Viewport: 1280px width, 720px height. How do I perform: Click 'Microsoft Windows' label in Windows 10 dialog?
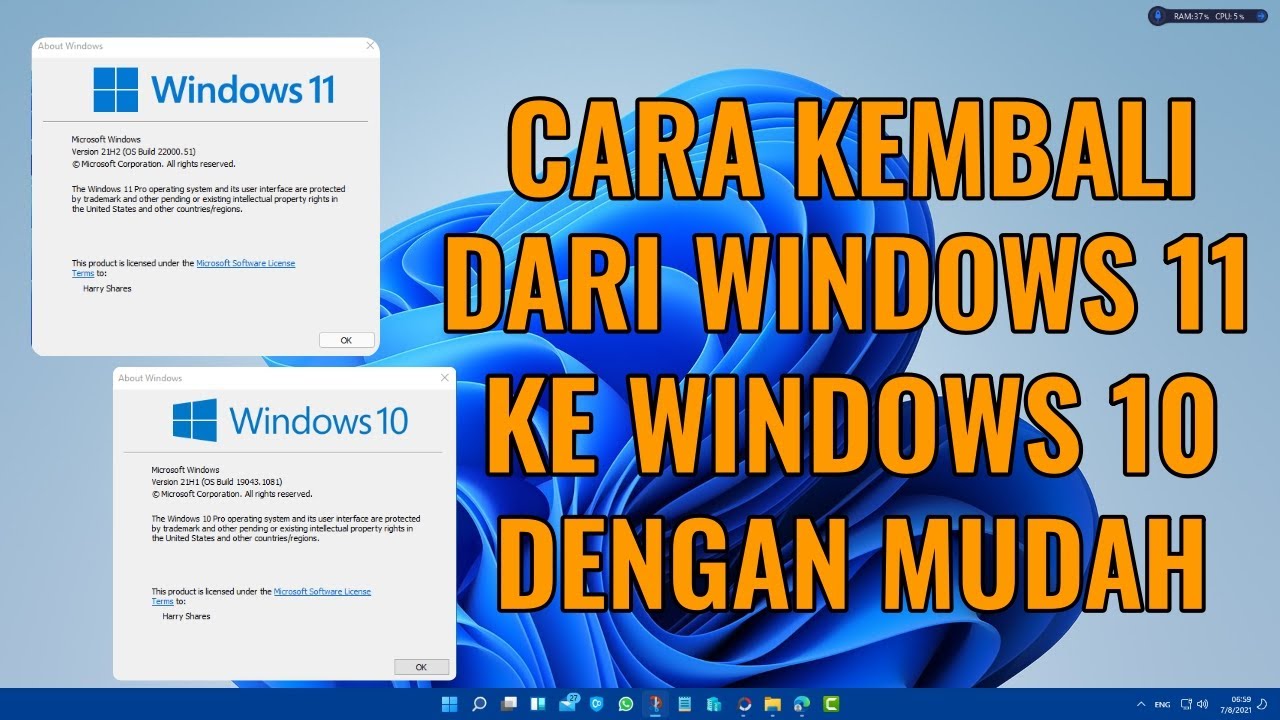pyautogui.click(x=185, y=469)
